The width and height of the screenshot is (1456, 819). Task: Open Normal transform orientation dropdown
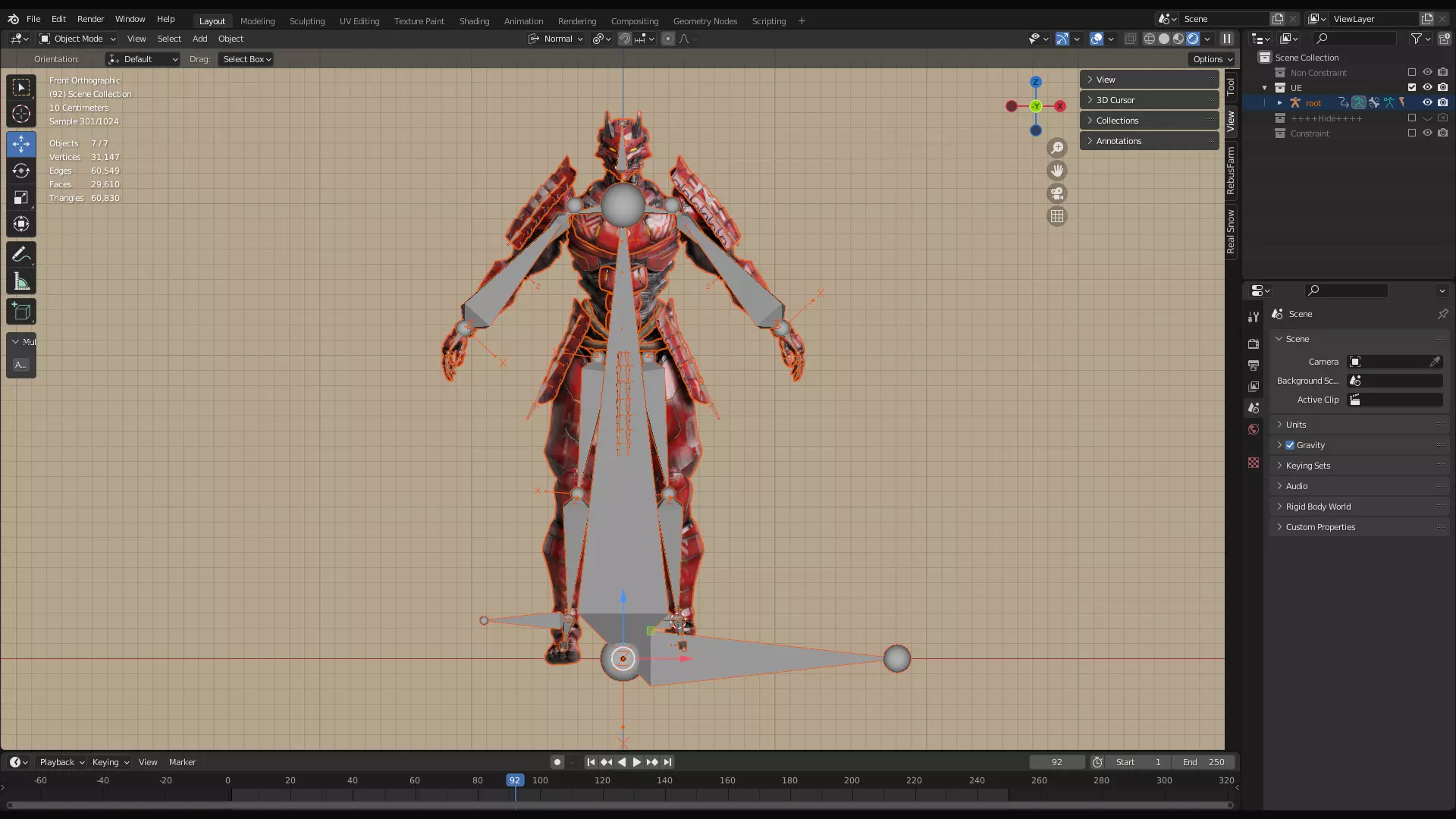[x=556, y=39]
